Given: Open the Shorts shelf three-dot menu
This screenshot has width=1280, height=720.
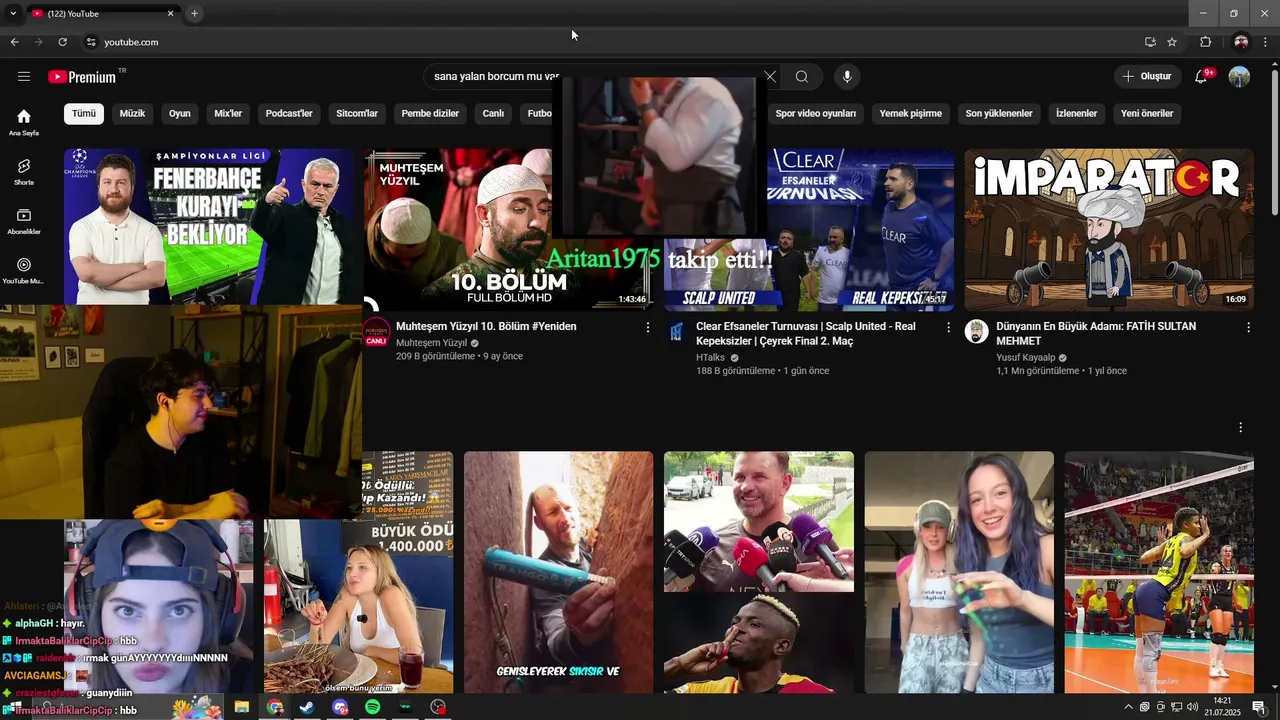Looking at the screenshot, I should point(1241,427).
